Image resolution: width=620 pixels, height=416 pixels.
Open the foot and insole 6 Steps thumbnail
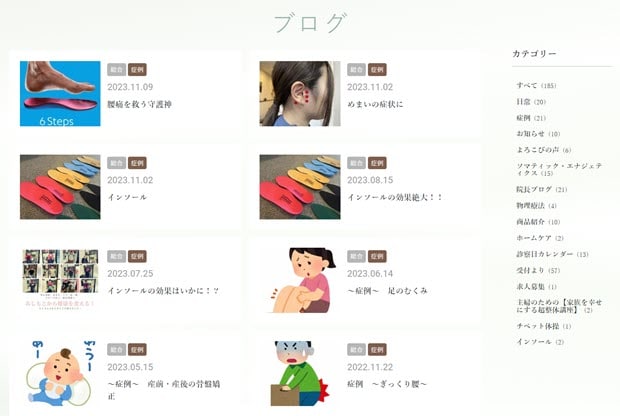(x=60, y=94)
